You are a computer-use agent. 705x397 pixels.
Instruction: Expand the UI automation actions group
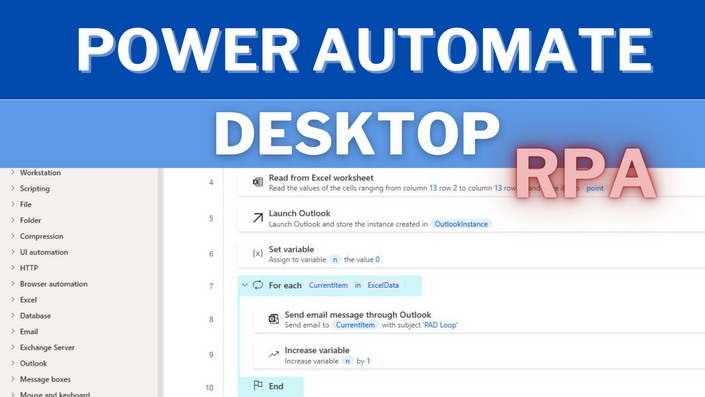[13, 252]
